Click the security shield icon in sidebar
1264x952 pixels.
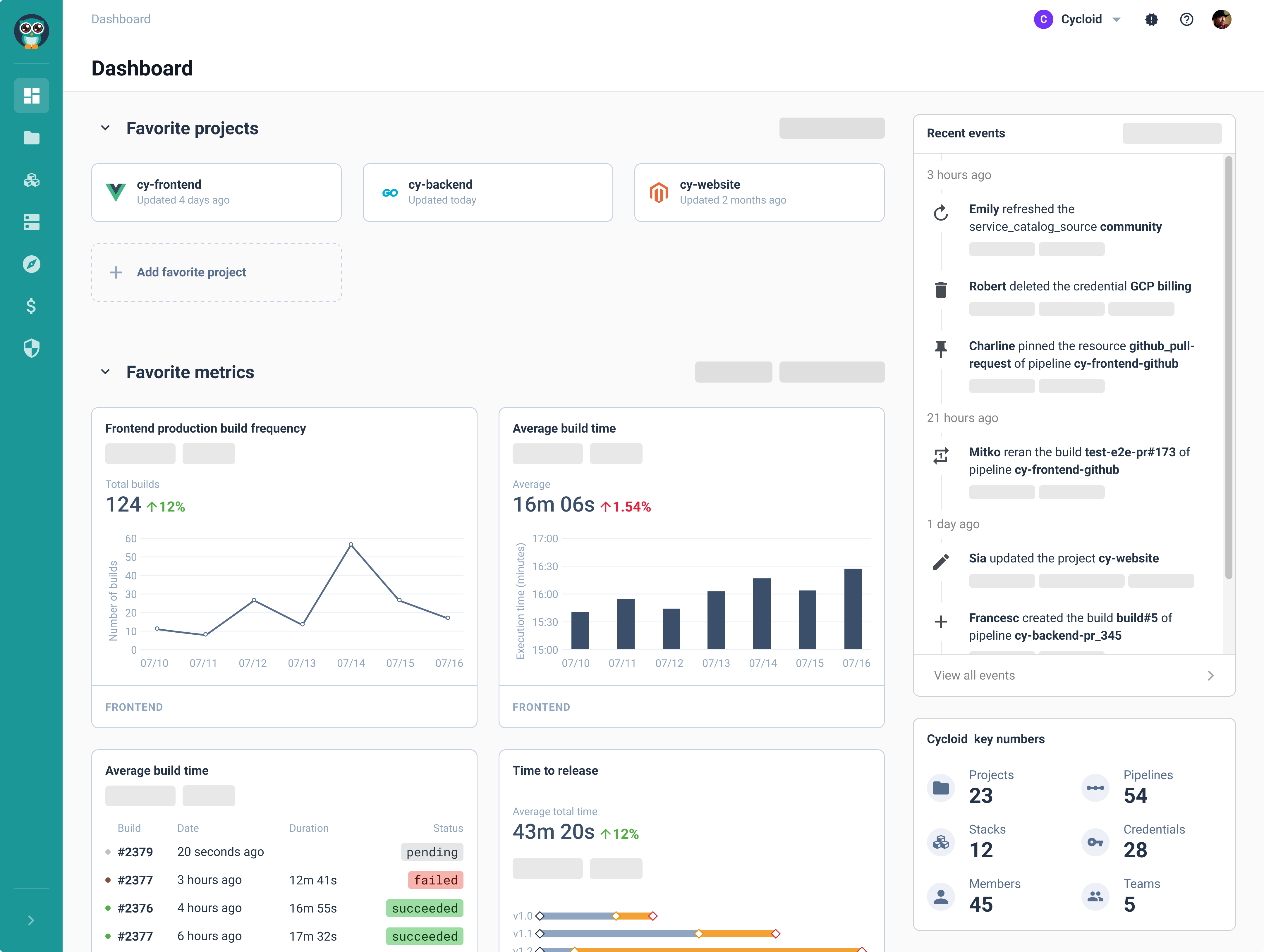[31, 348]
